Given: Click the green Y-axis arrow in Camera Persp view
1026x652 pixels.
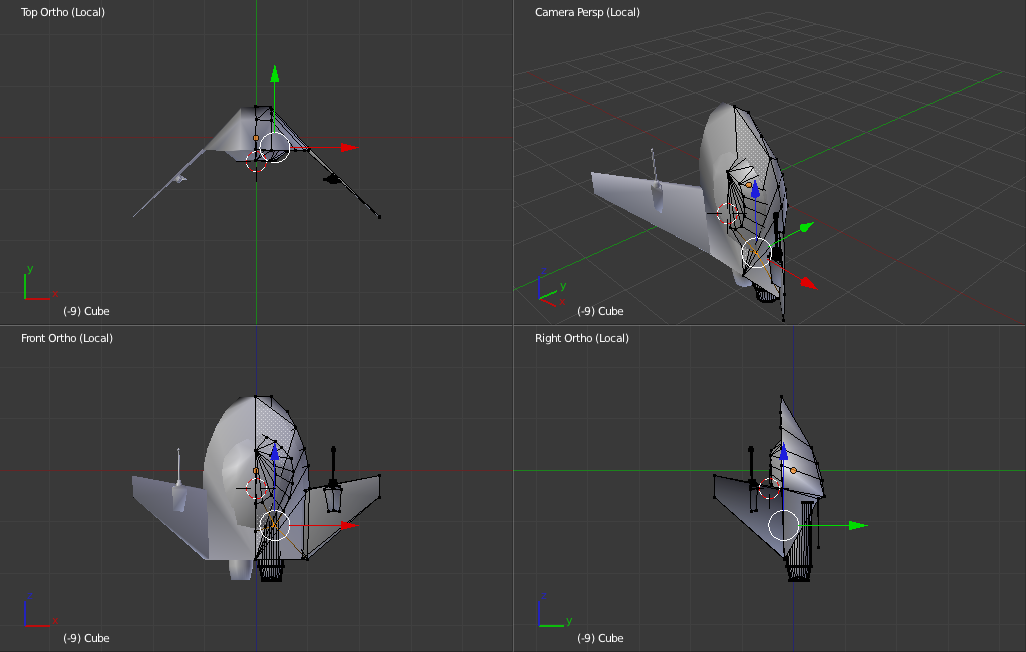Looking at the screenshot, I should pos(806,227).
